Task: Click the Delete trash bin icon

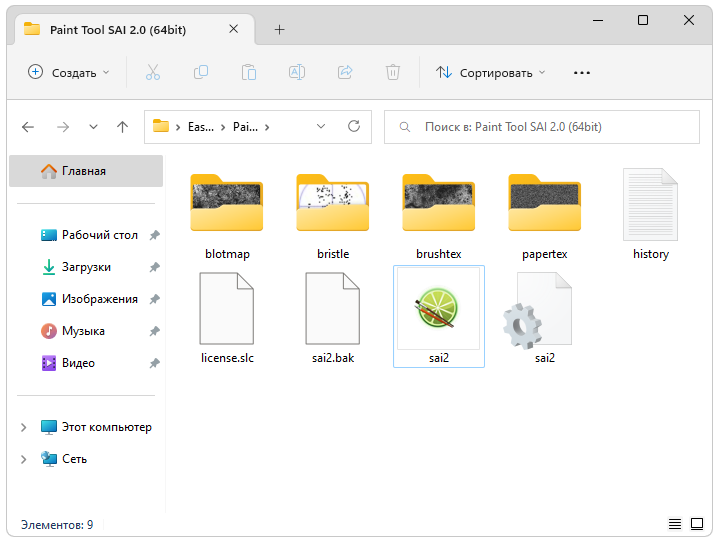Action: click(x=393, y=72)
